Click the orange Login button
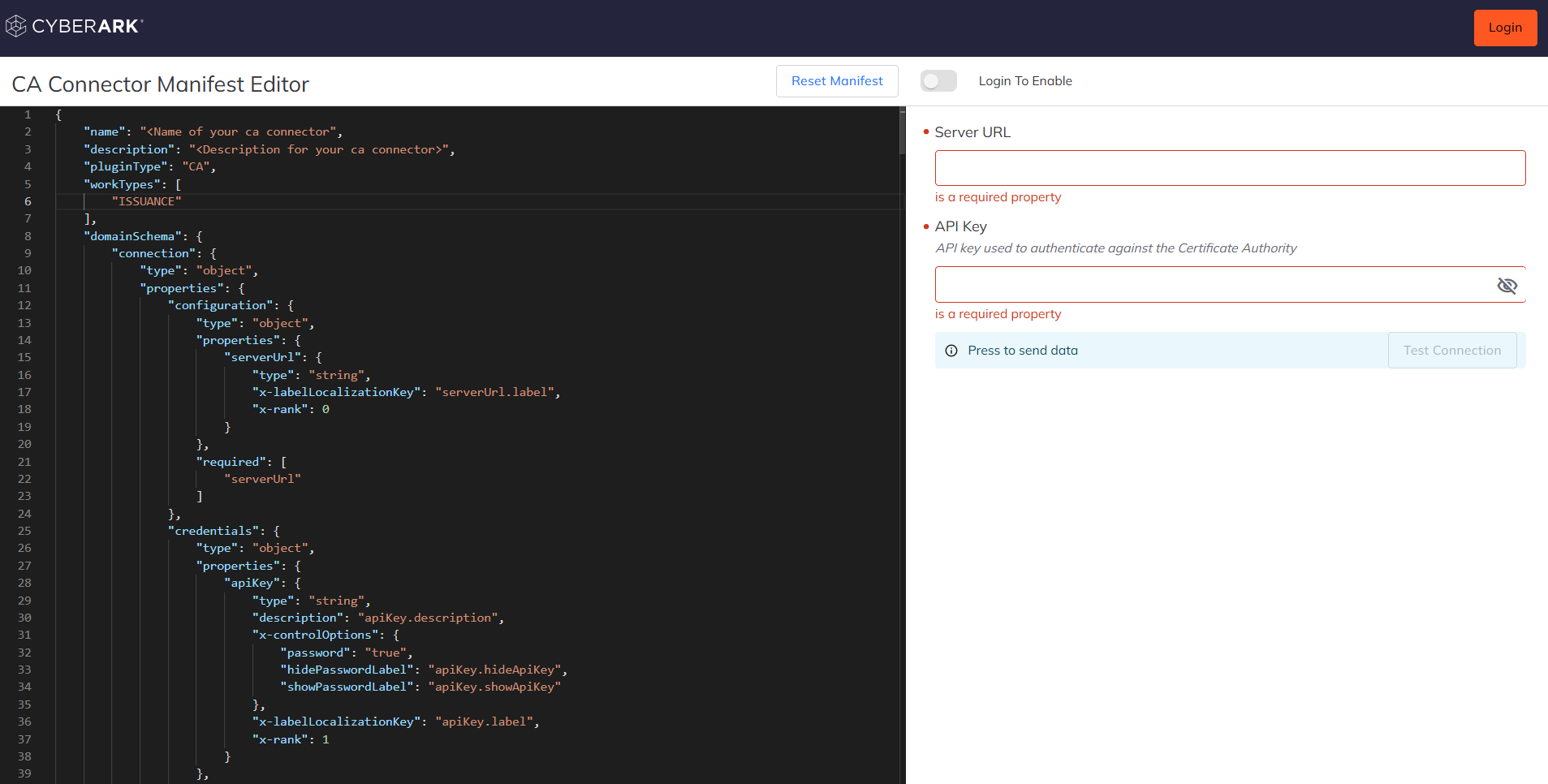 [1505, 28]
